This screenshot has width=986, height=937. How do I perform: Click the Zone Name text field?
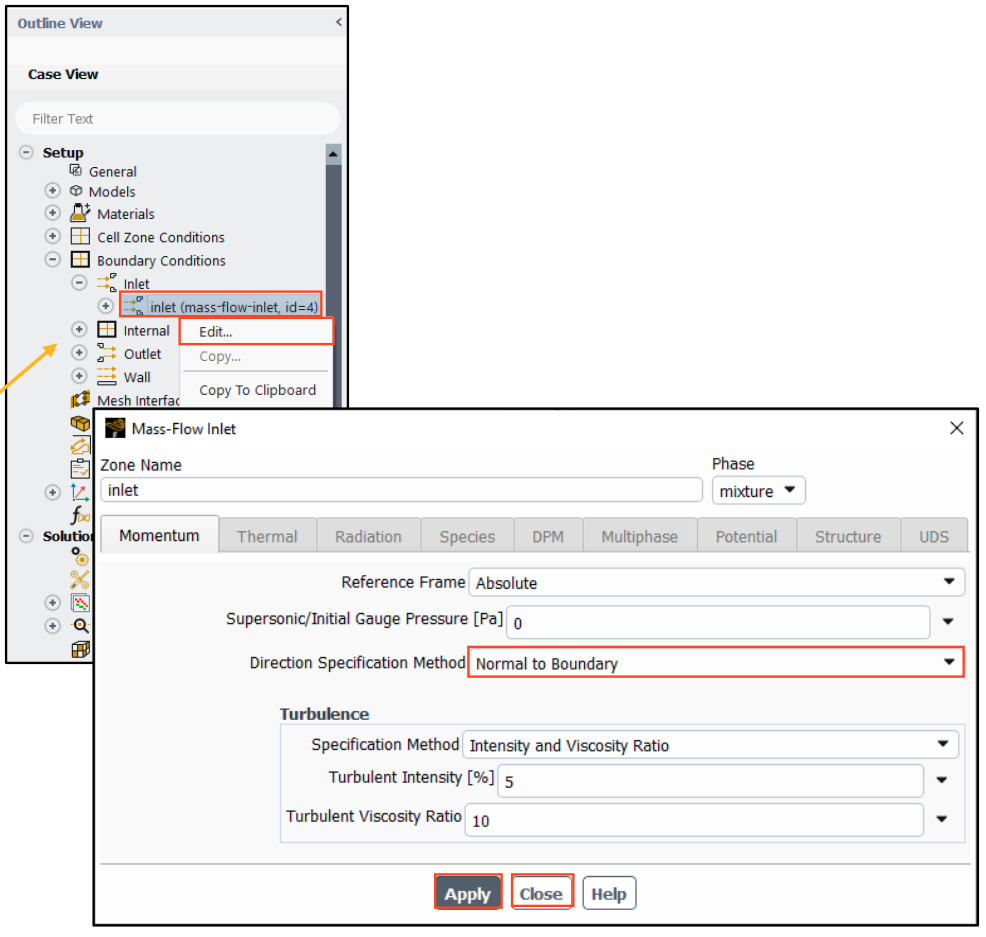[x=400, y=490]
